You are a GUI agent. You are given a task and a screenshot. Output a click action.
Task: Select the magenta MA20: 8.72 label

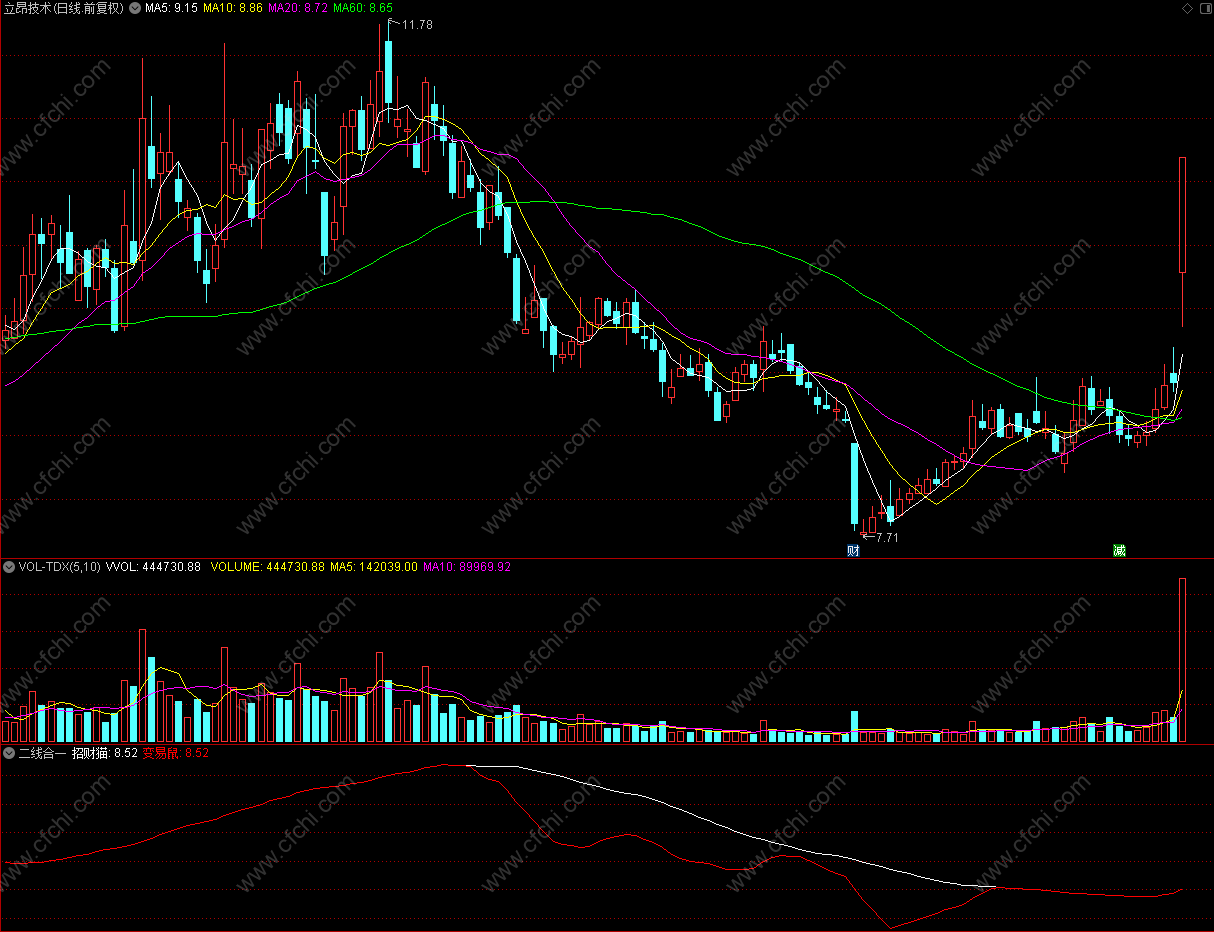tap(297, 8)
